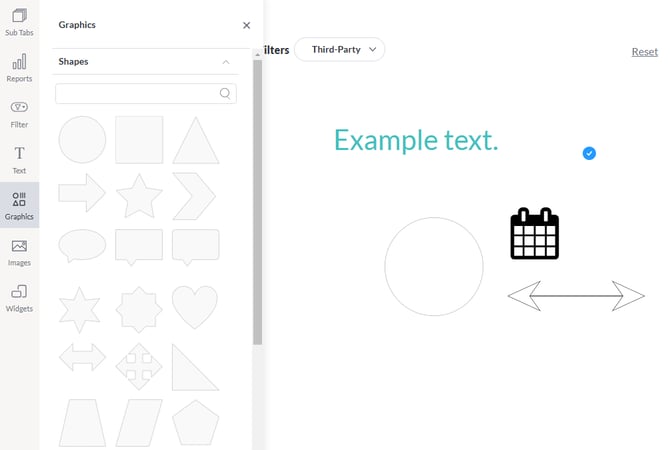Screen dimensions: 670x450
Task: Click the Reset link
Action: point(644,52)
